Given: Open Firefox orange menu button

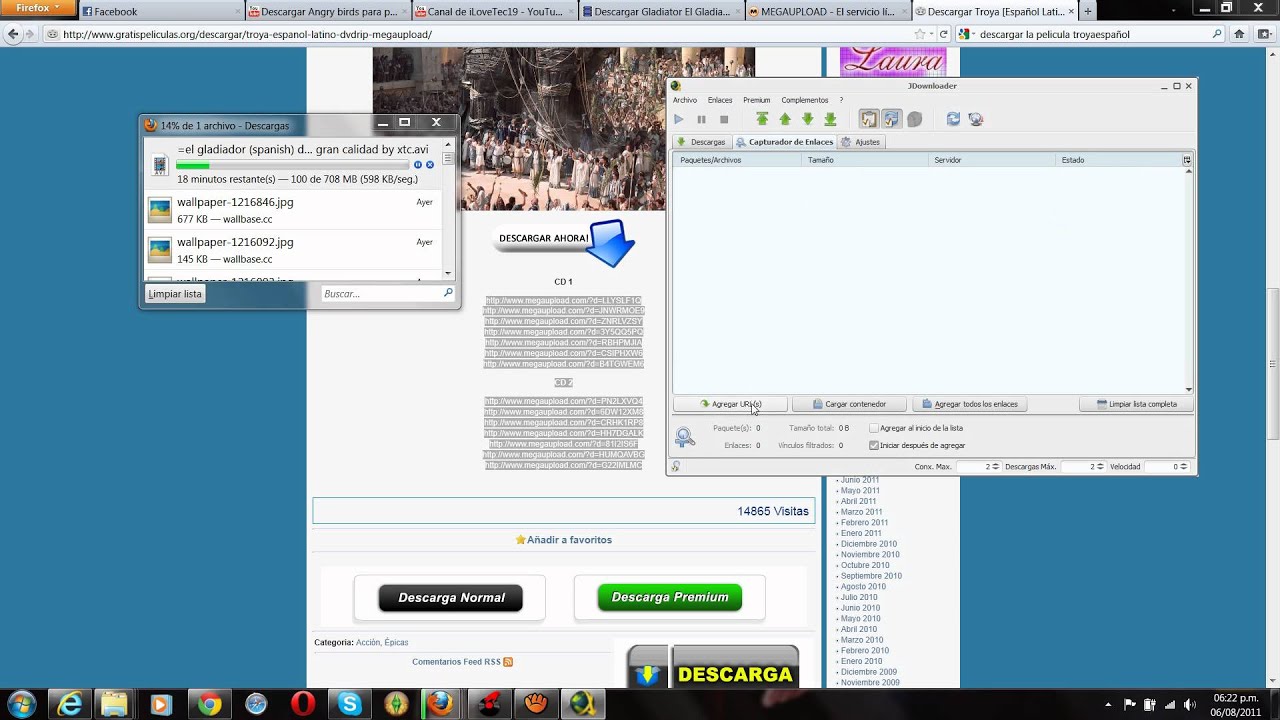Looking at the screenshot, I should (x=38, y=8).
